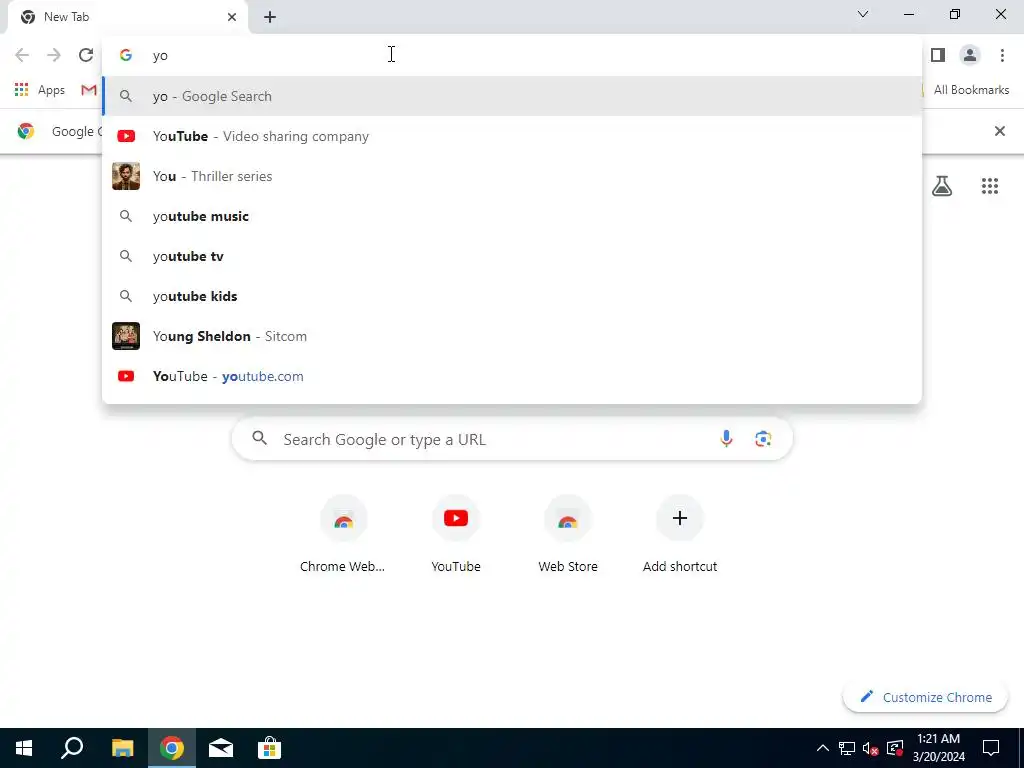Open a new tab with the plus button
1024x768 pixels.
[270, 17]
